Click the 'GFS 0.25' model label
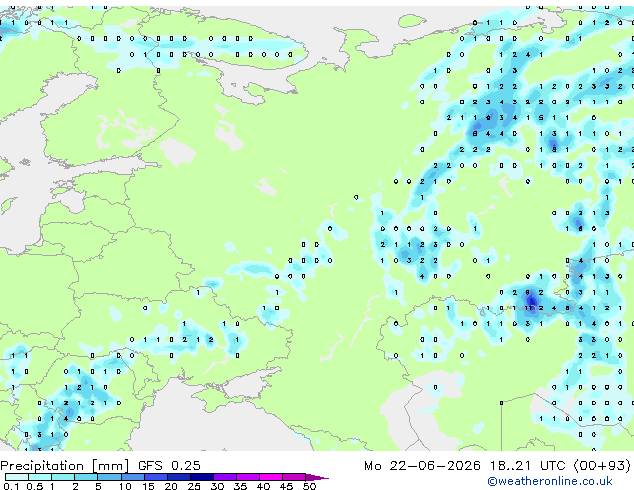Viewport: 634px width, 490px height. pos(169,466)
